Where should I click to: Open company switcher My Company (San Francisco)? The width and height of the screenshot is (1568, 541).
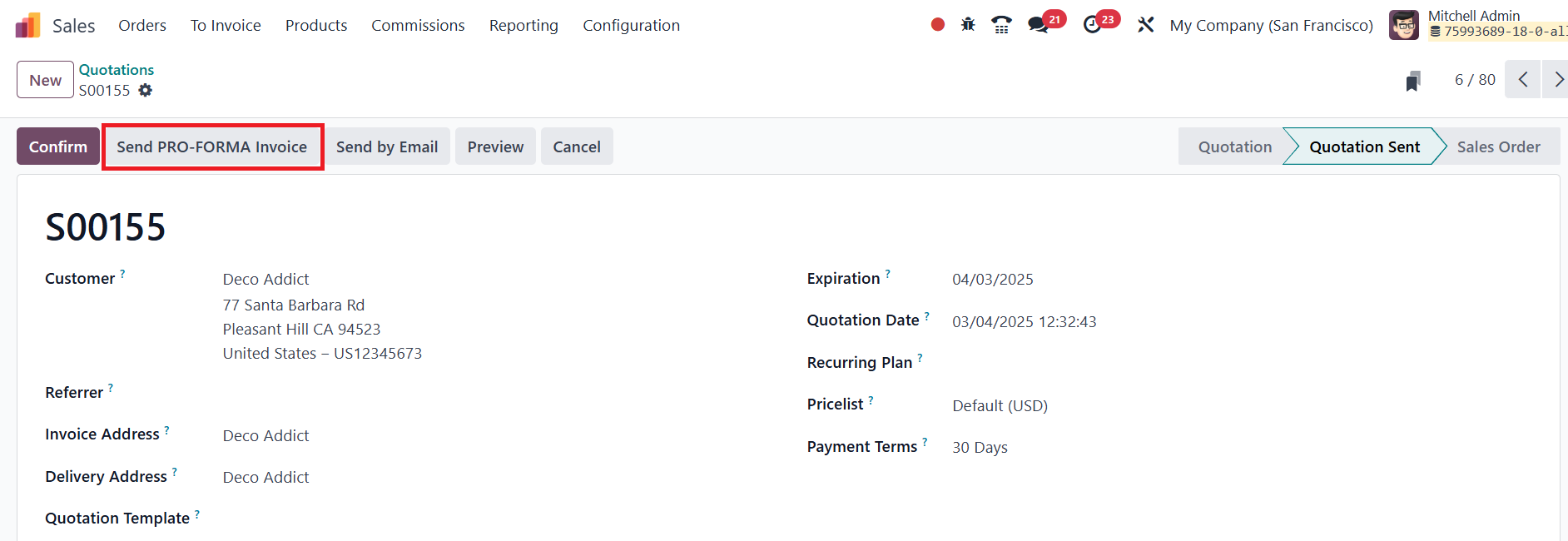click(x=1272, y=26)
